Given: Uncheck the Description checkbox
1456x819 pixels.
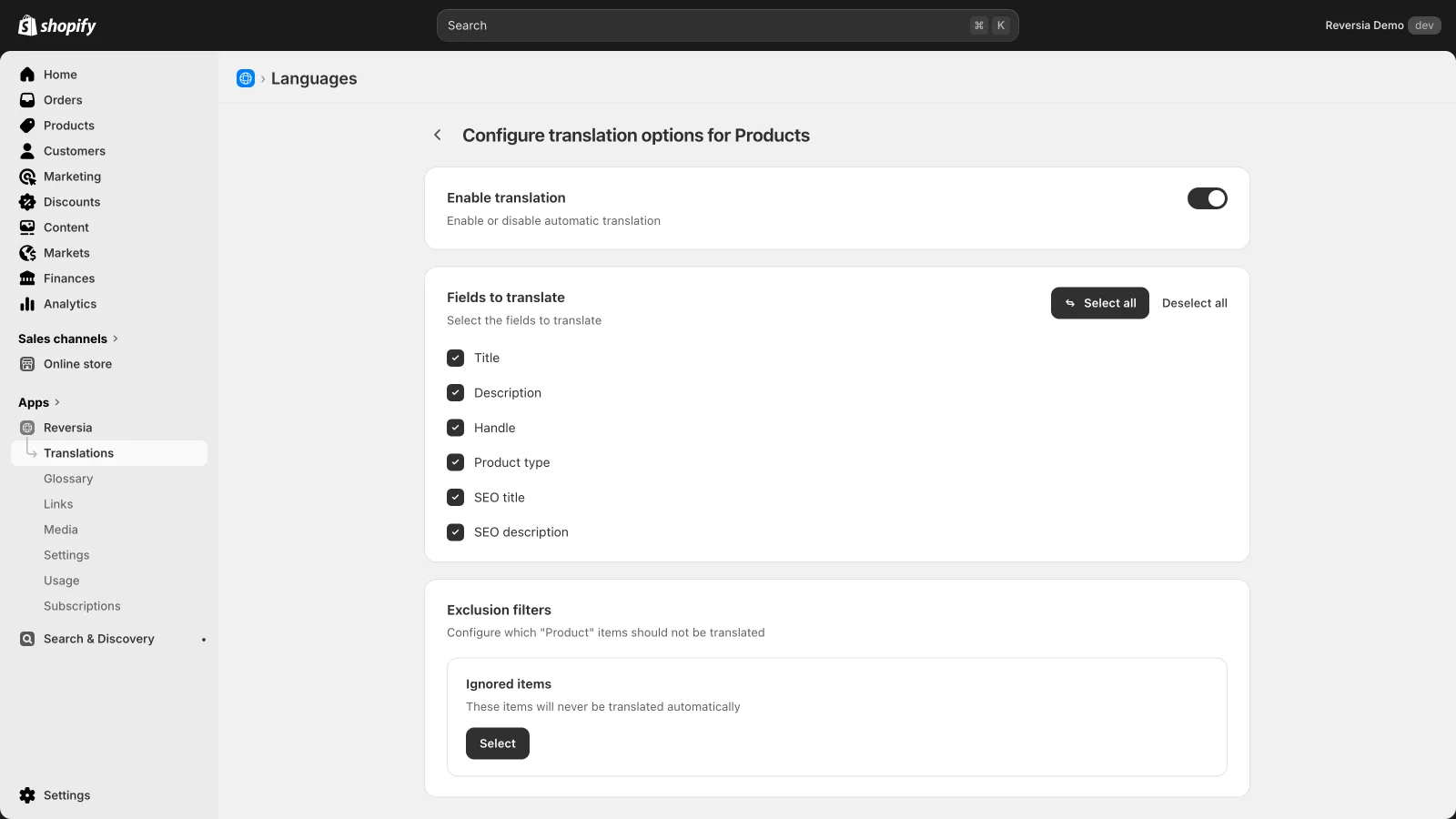Looking at the screenshot, I should tap(456, 393).
